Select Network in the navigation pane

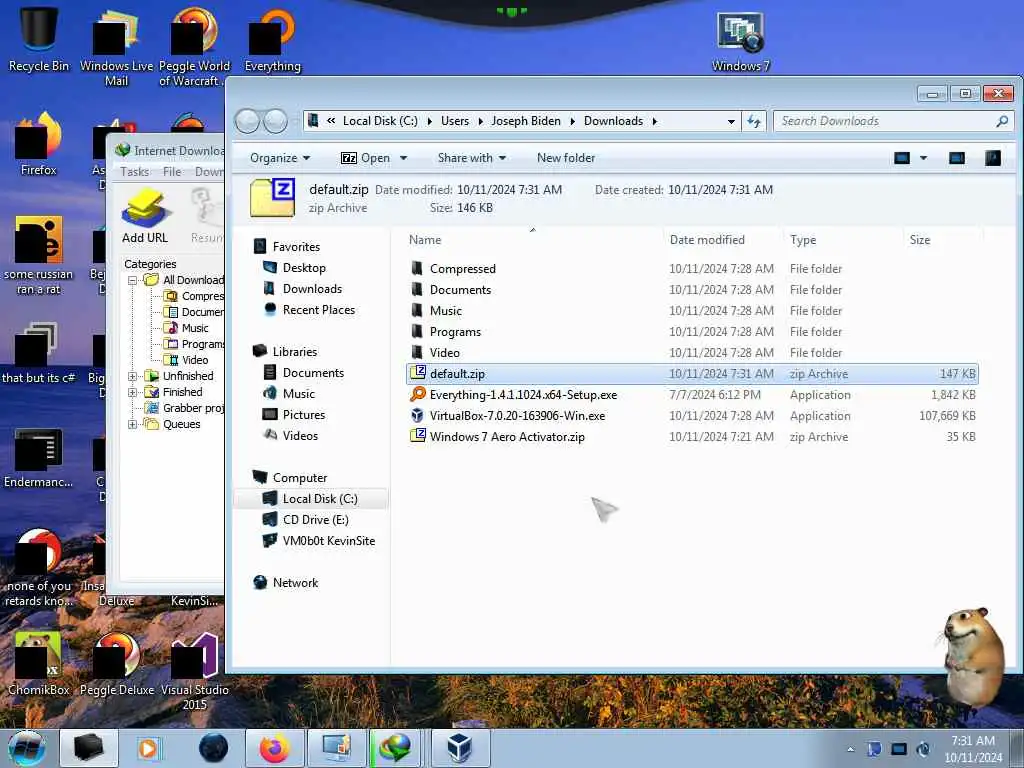pyautogui.click(x=295, y=583)
